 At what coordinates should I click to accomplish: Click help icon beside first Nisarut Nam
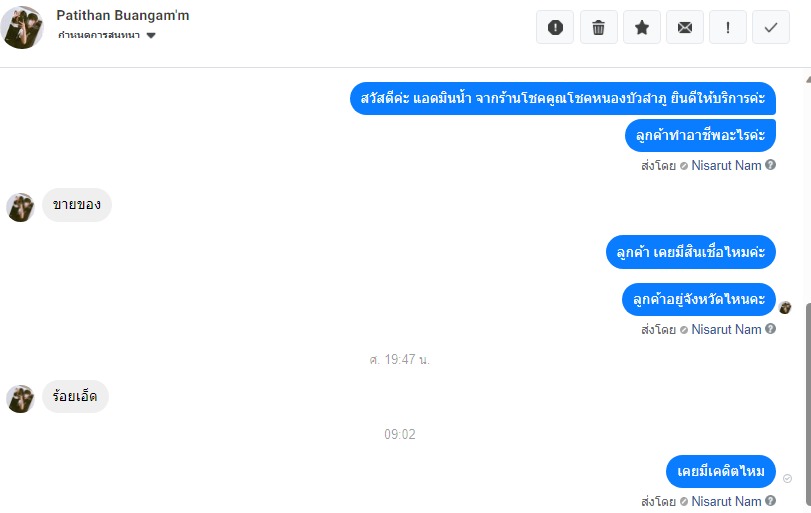point(770,165)
